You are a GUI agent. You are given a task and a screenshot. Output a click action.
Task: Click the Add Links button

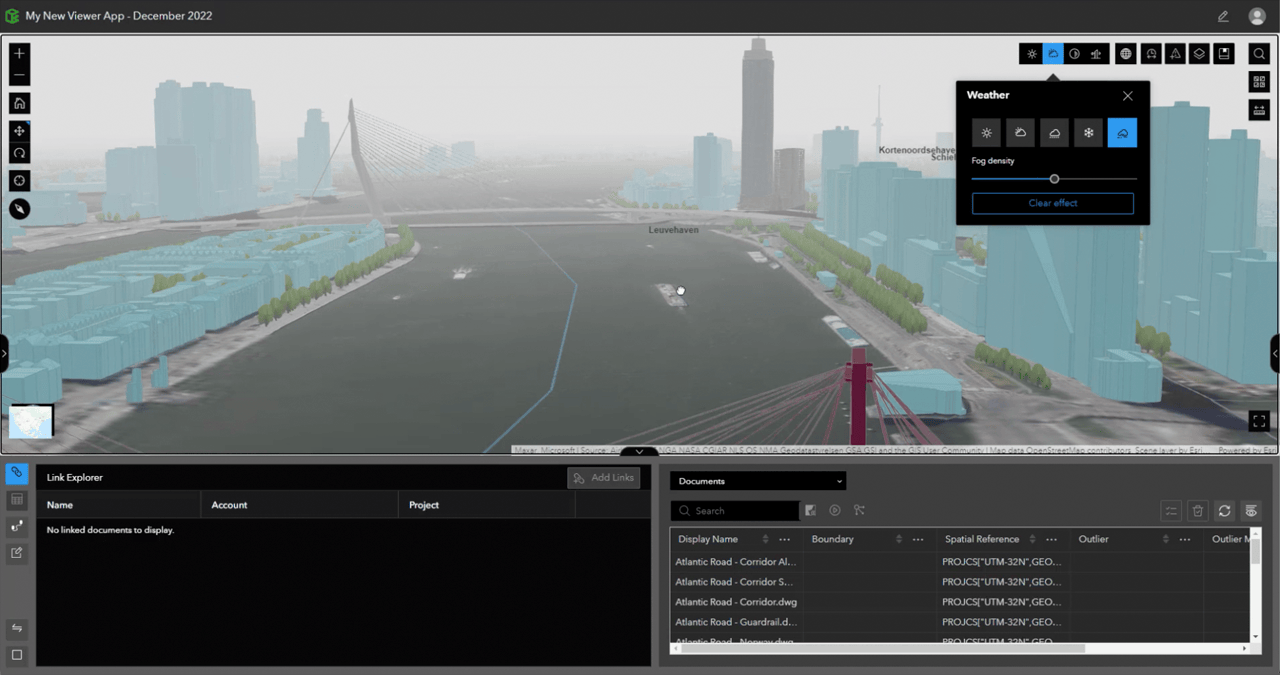[x=604, y=477]
